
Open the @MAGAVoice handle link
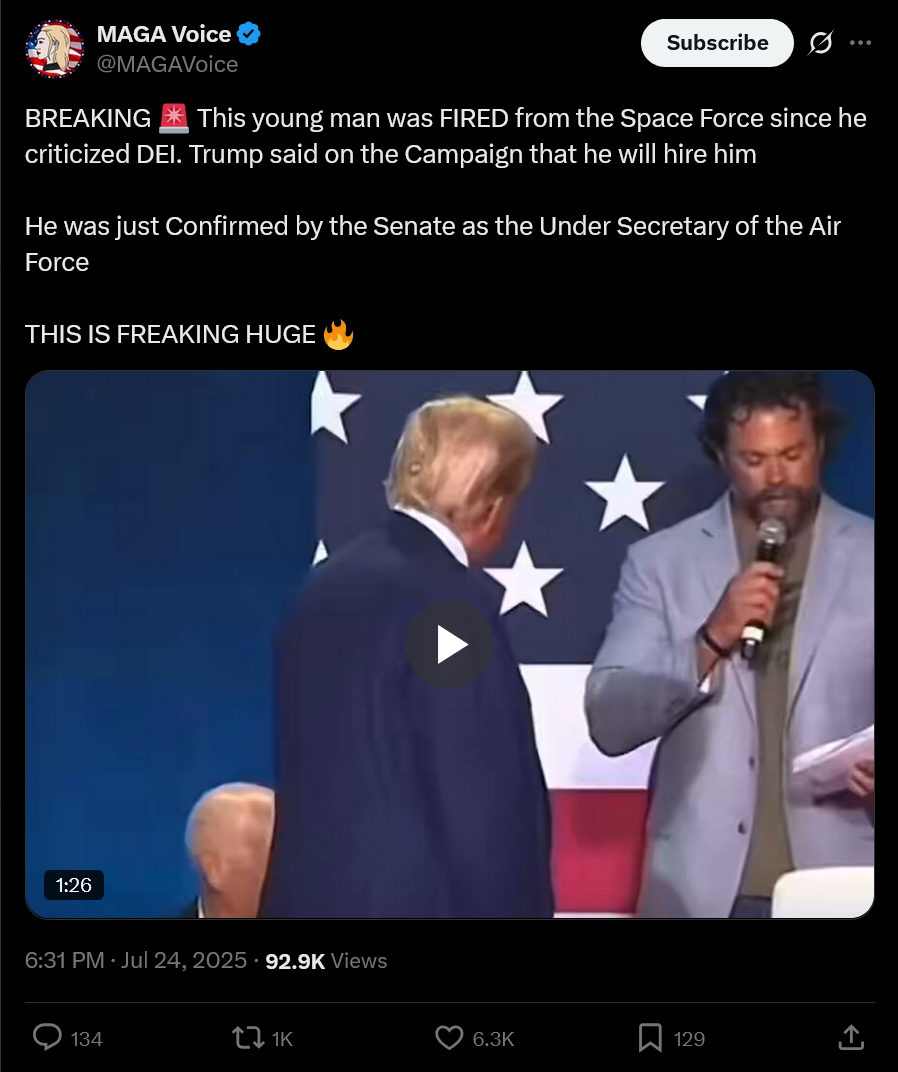[167, 64]
